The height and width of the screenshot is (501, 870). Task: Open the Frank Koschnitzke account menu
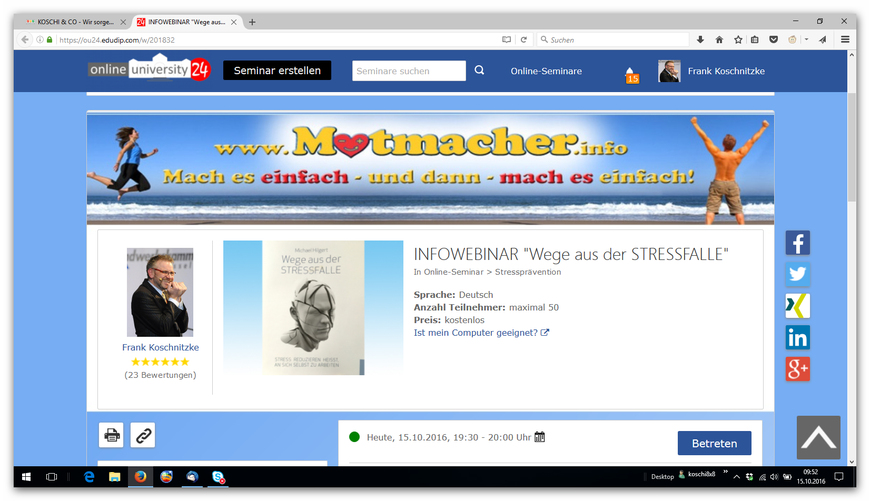pos(711,71)
